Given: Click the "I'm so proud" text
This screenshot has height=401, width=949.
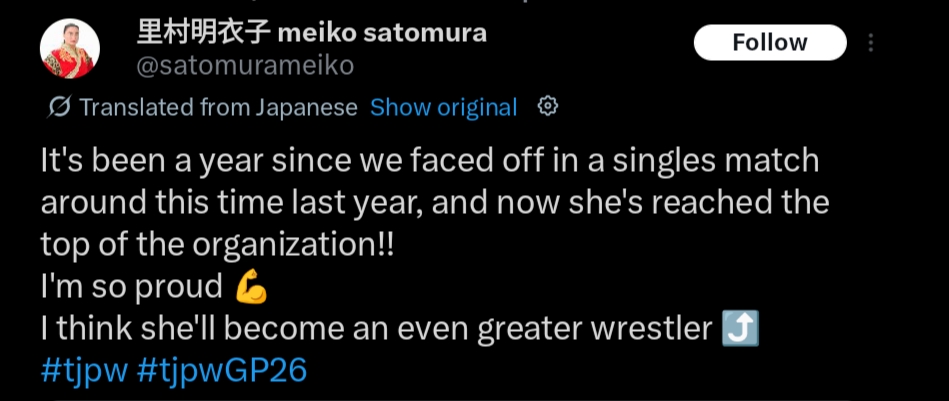Looking at the screenshot, I should pos(131,288).
